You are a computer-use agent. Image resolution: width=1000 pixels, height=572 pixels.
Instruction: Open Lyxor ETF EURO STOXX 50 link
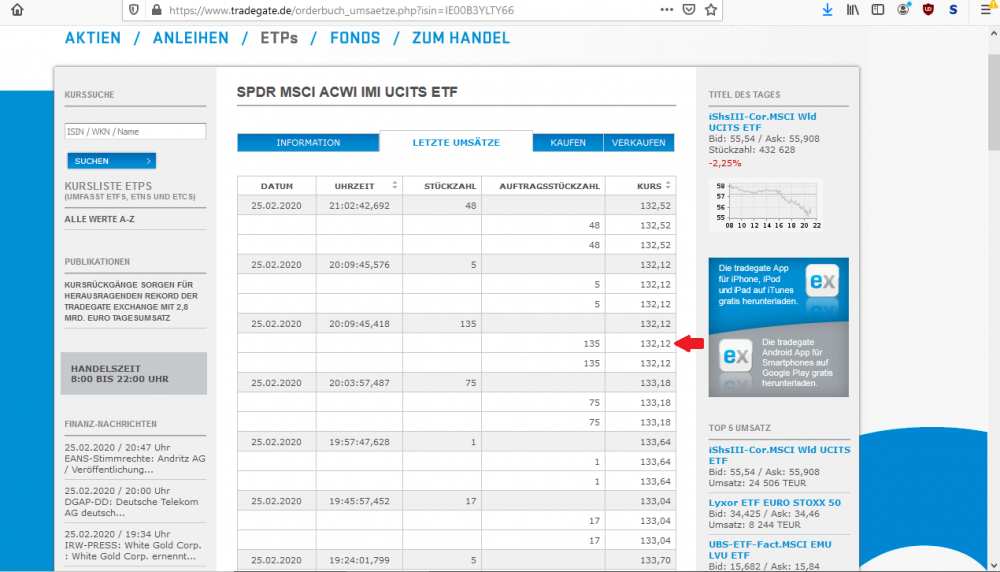[x=774, y=502]
